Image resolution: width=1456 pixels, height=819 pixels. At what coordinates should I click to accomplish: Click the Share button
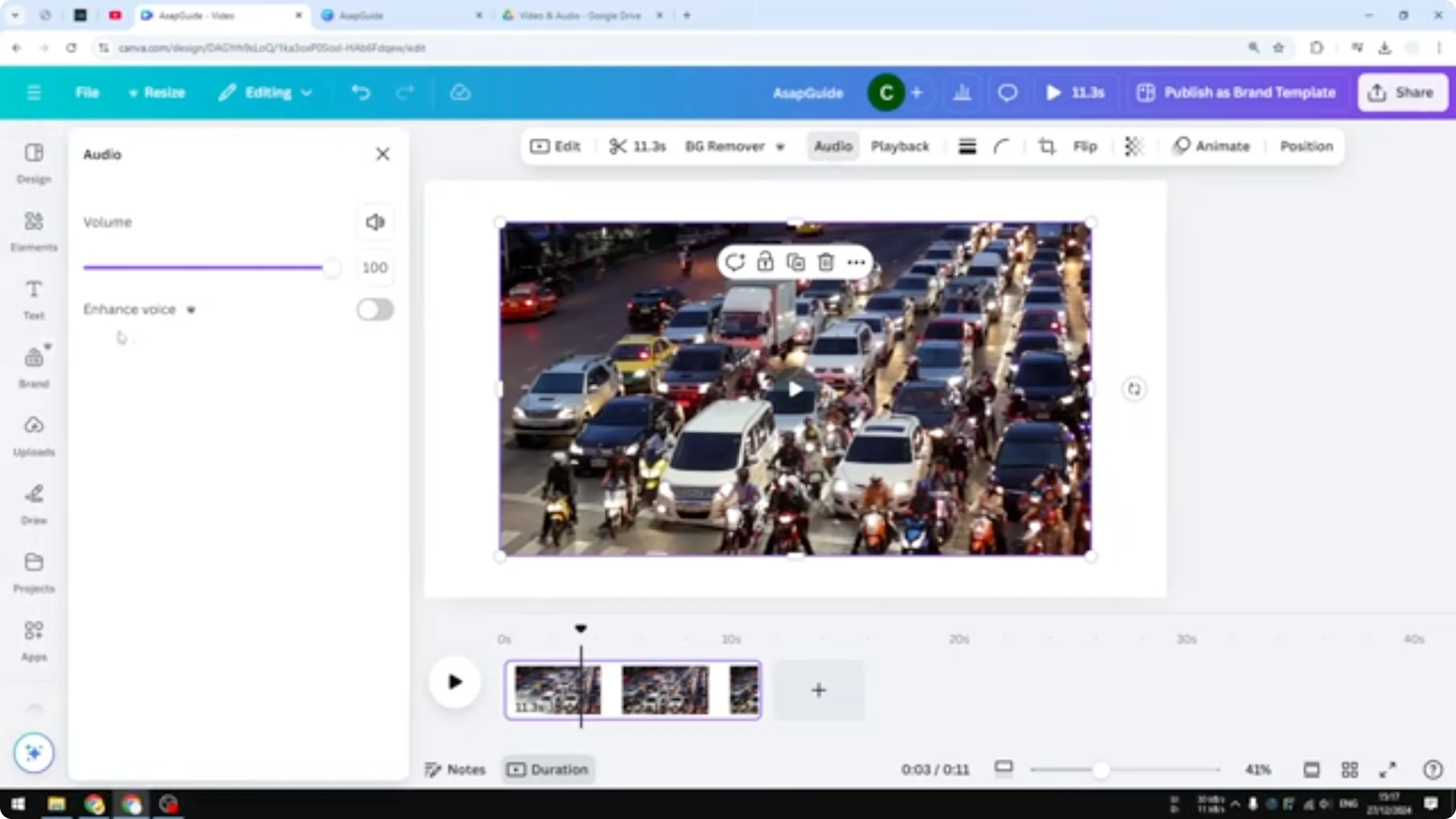[1402, 92]
